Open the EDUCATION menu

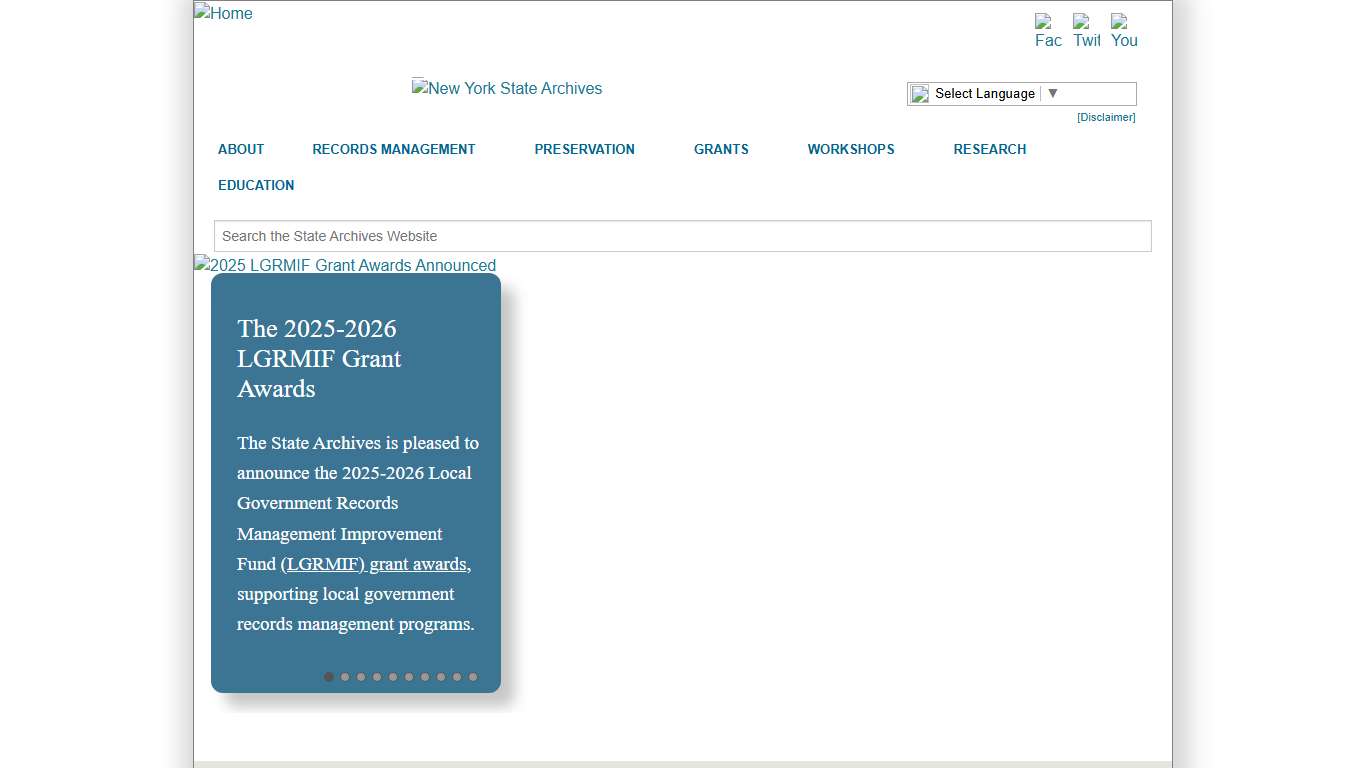coord(256,185)
